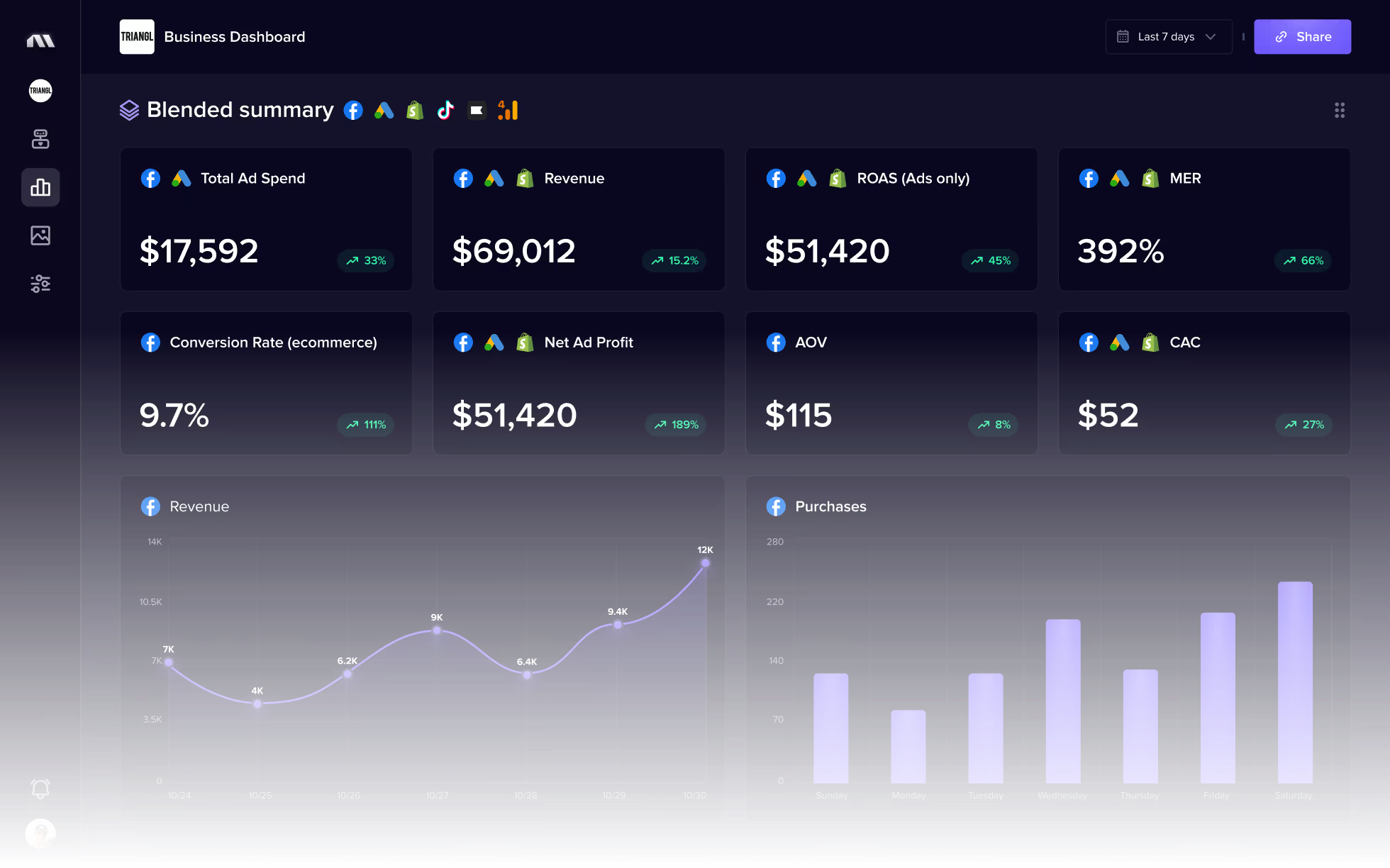Click the Saturday bar in Purchases chart
The image size is (1390, 868).
1294,681
